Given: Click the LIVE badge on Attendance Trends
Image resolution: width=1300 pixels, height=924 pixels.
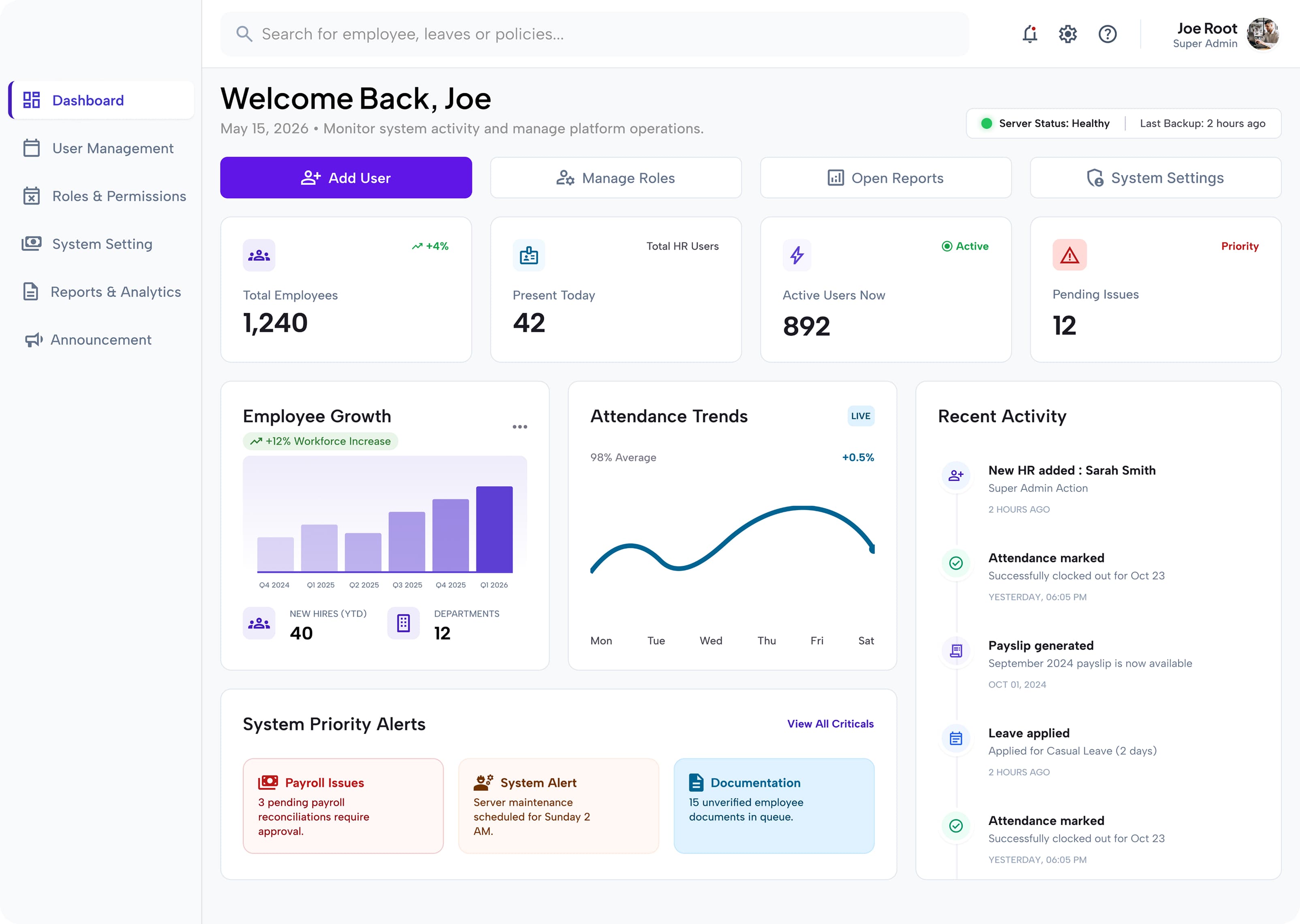Looking at the screenshot, I should [860, 416].
